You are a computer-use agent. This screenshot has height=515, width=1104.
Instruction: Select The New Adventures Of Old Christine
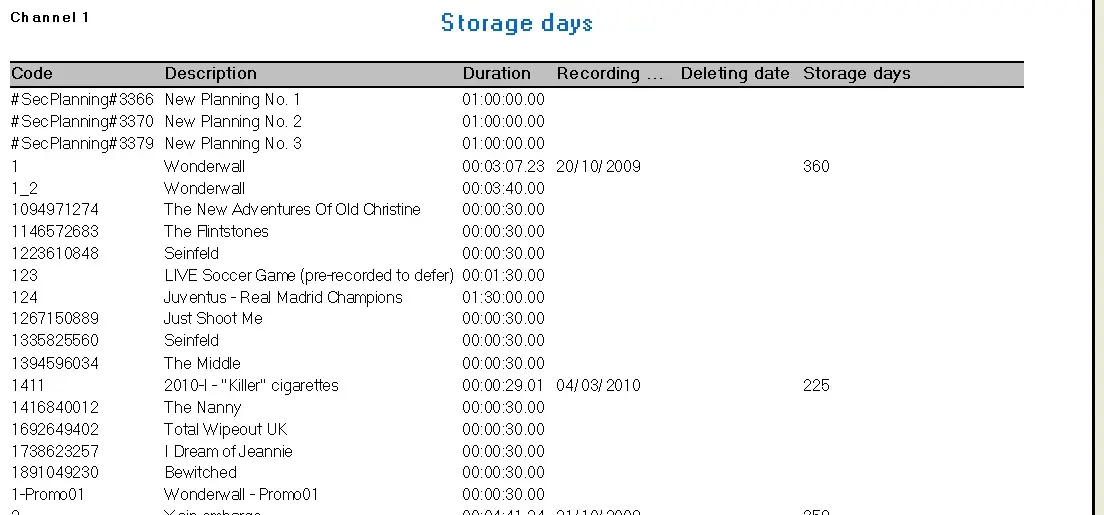[292, 210]
